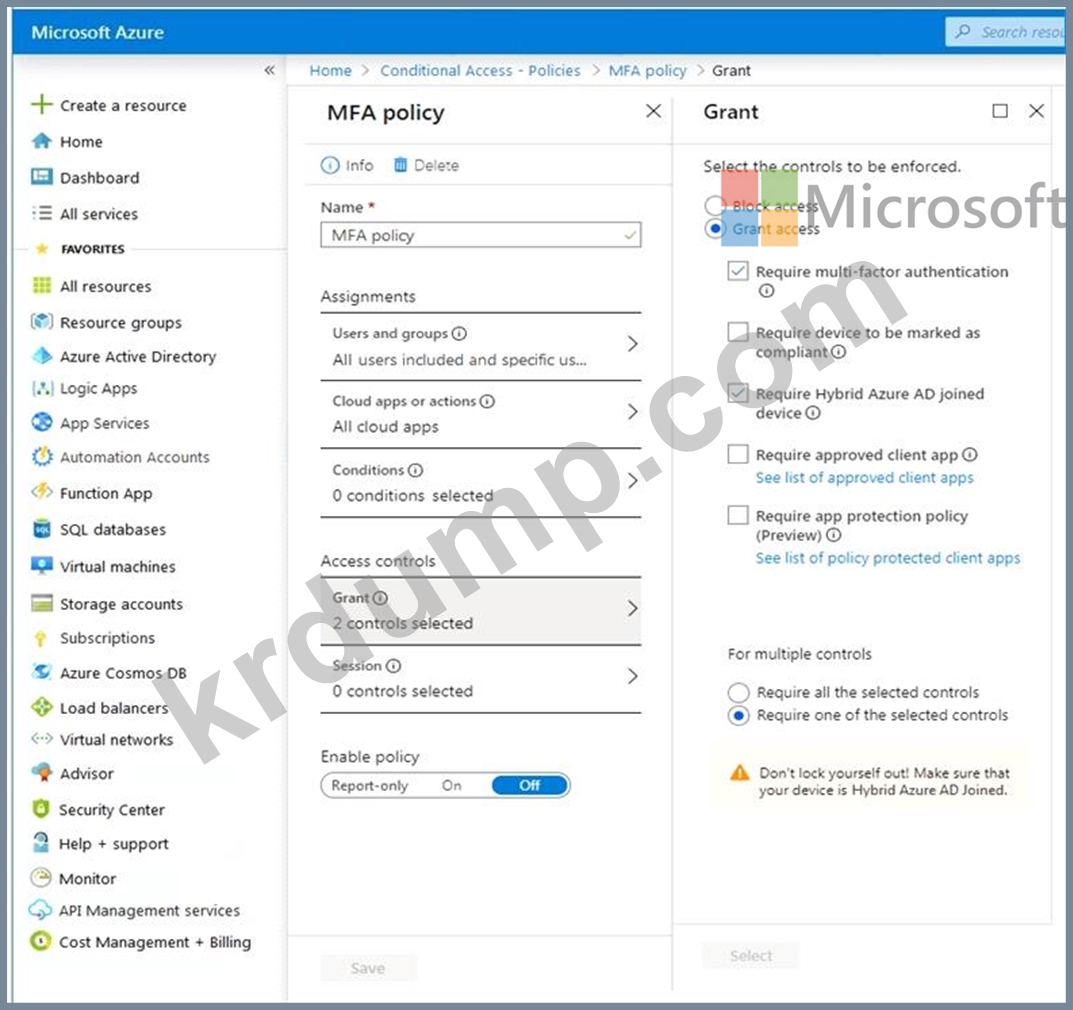Screen dimensions: 1073x1010
Task: Check Require app protection policy checkbox
Action: coord(738,515)
